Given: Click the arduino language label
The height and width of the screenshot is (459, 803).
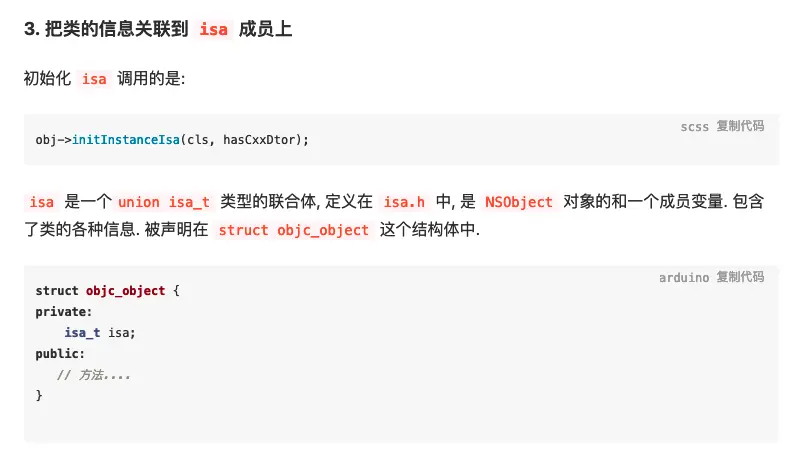Looking at the screenshot, I should pyautogui.click(x=683, y=277).
